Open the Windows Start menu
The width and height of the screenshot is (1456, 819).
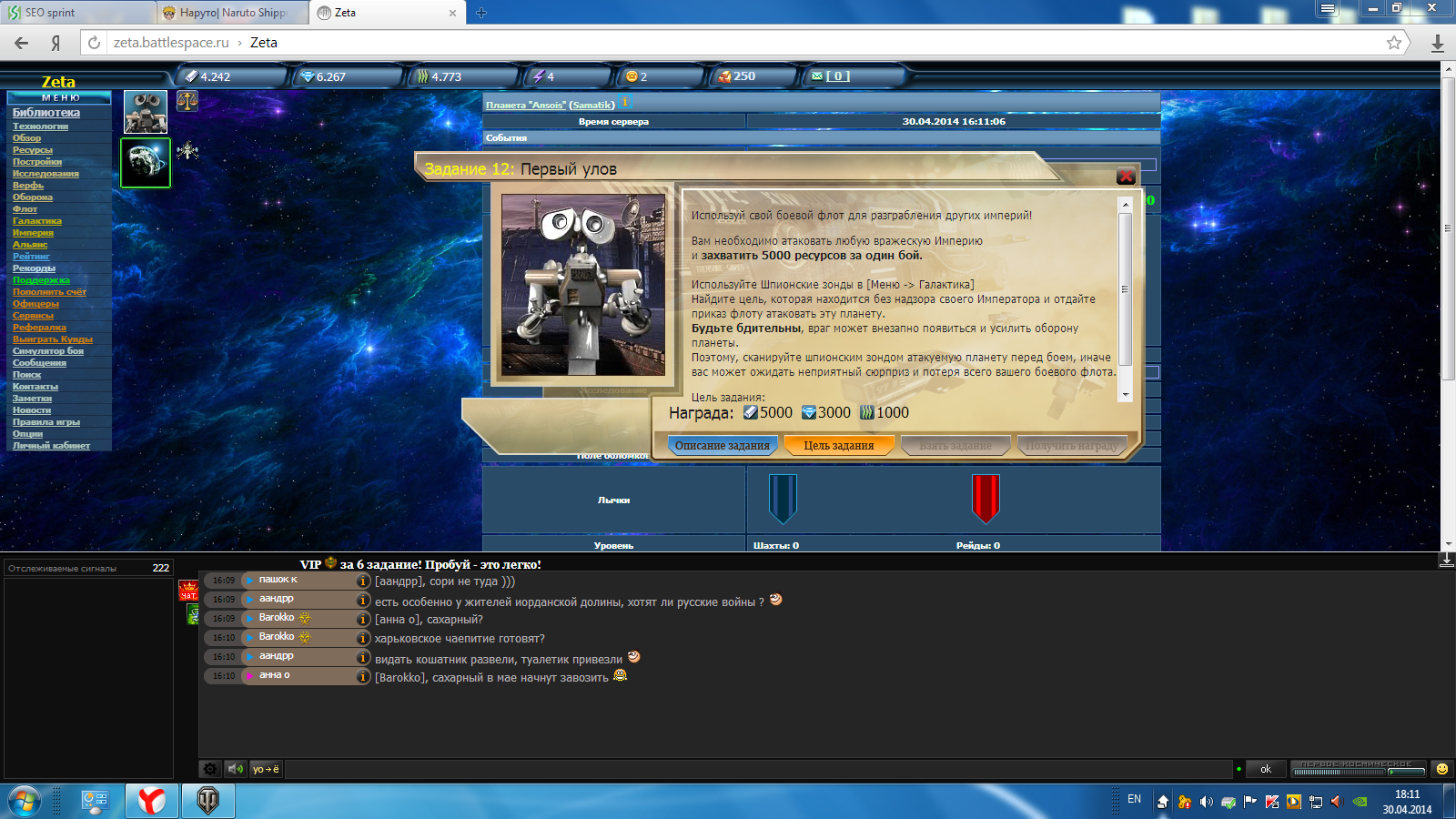tap(25, 801)
